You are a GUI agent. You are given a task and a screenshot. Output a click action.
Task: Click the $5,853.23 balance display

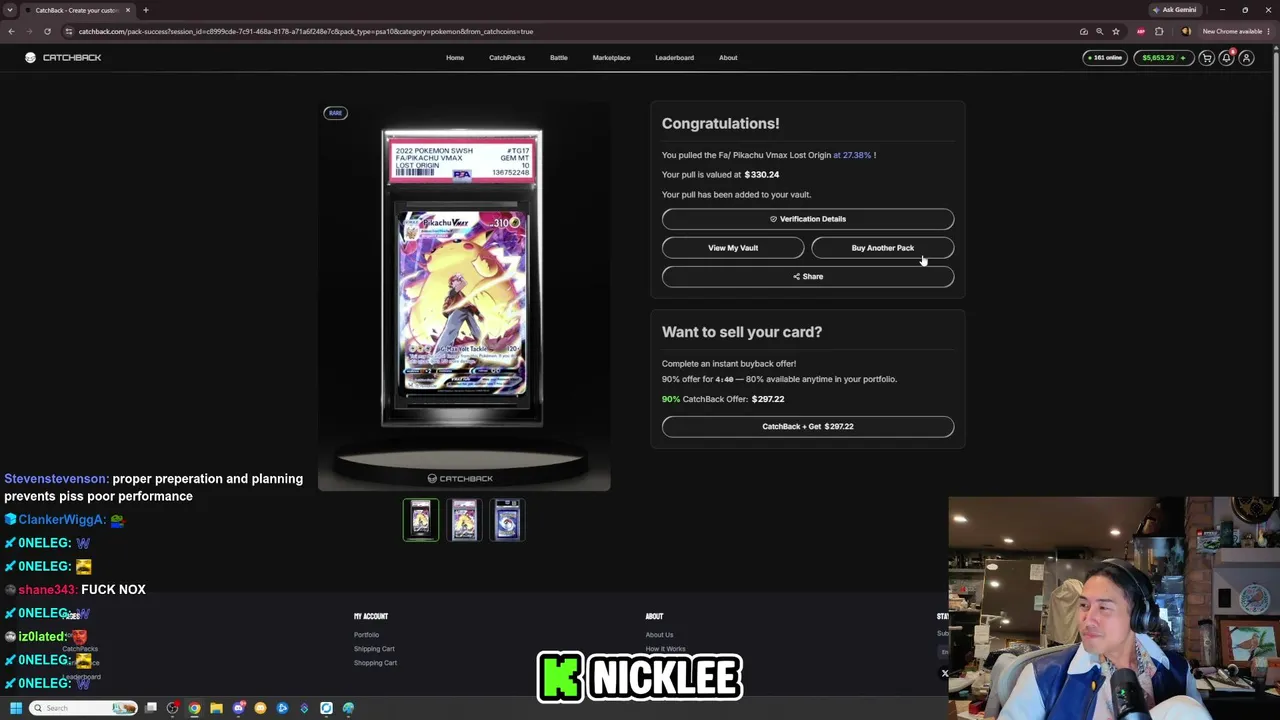pos(1158,58)
